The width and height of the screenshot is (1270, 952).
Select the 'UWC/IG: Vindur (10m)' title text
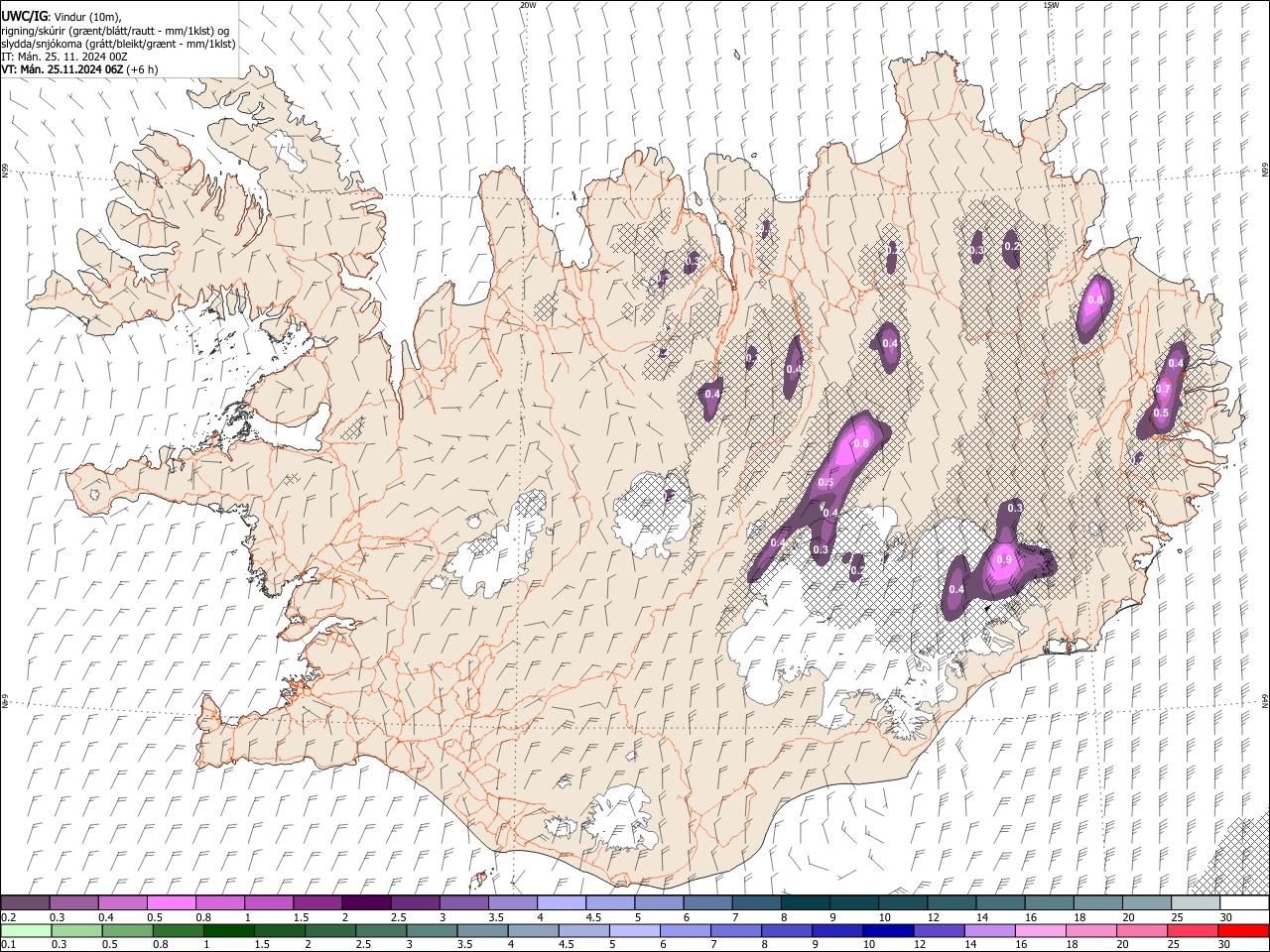coord(61,17)
